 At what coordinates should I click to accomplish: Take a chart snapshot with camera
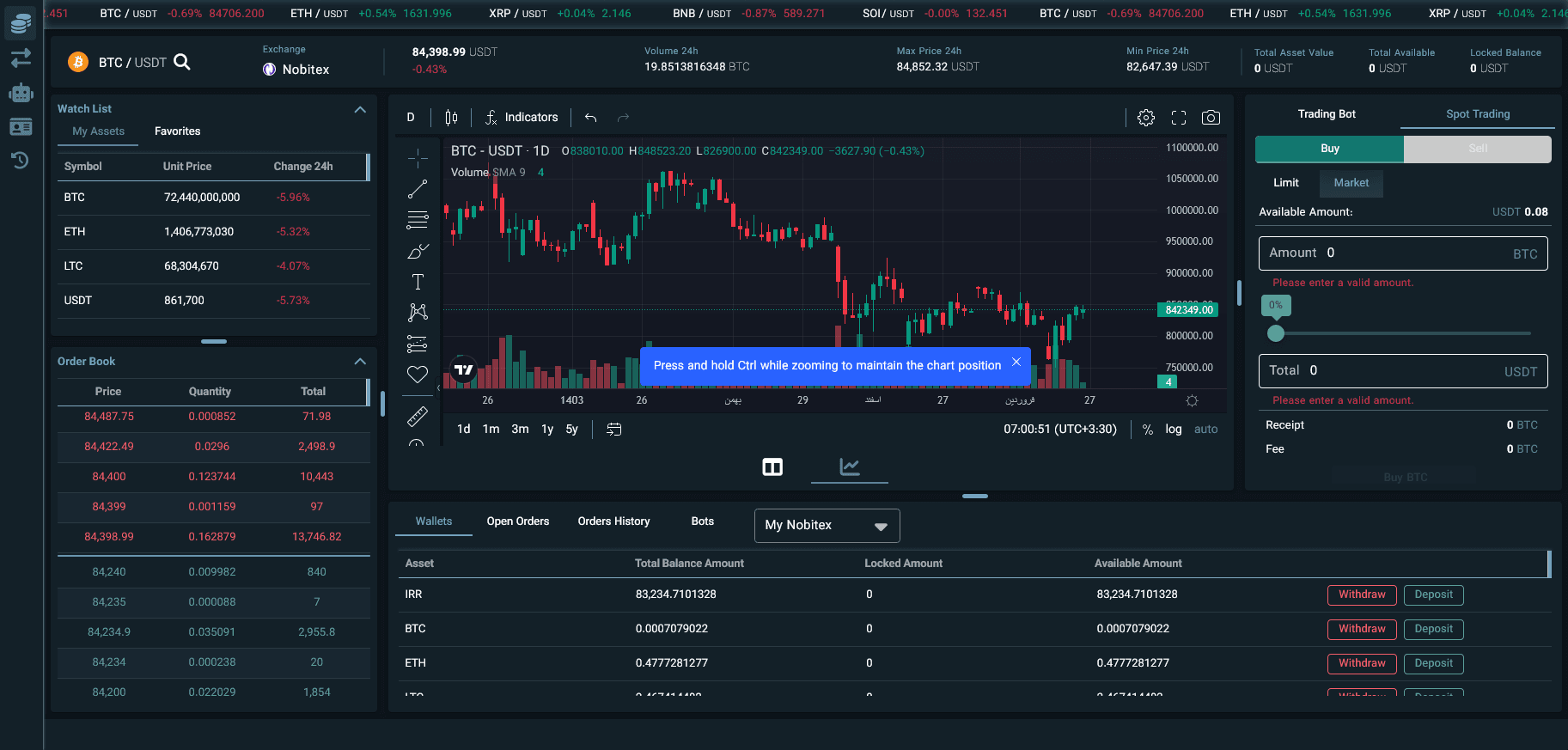click(1211, 118)
